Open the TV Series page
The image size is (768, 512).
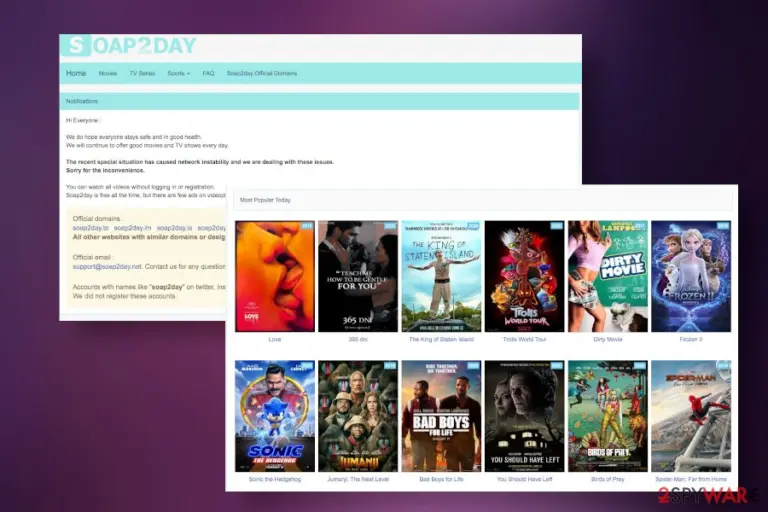coord(142,73)
